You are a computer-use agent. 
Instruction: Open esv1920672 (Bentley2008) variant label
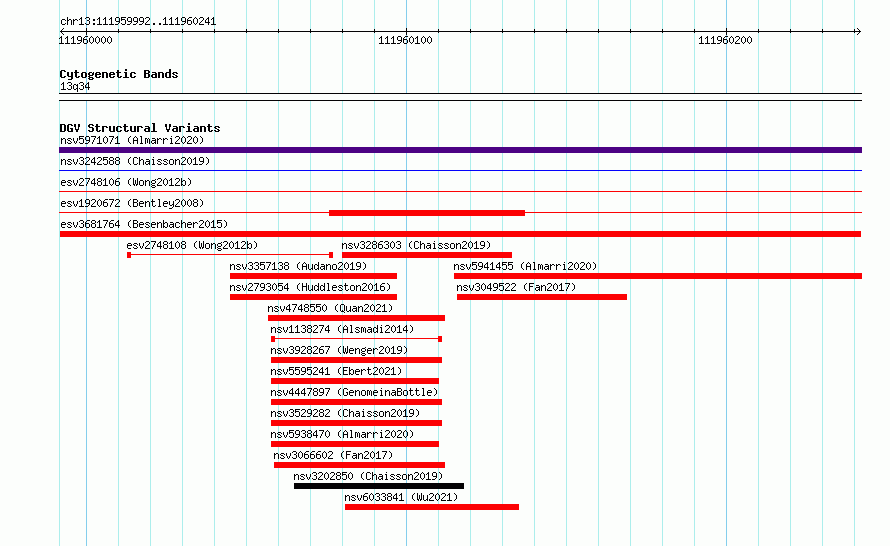point(132,203)
